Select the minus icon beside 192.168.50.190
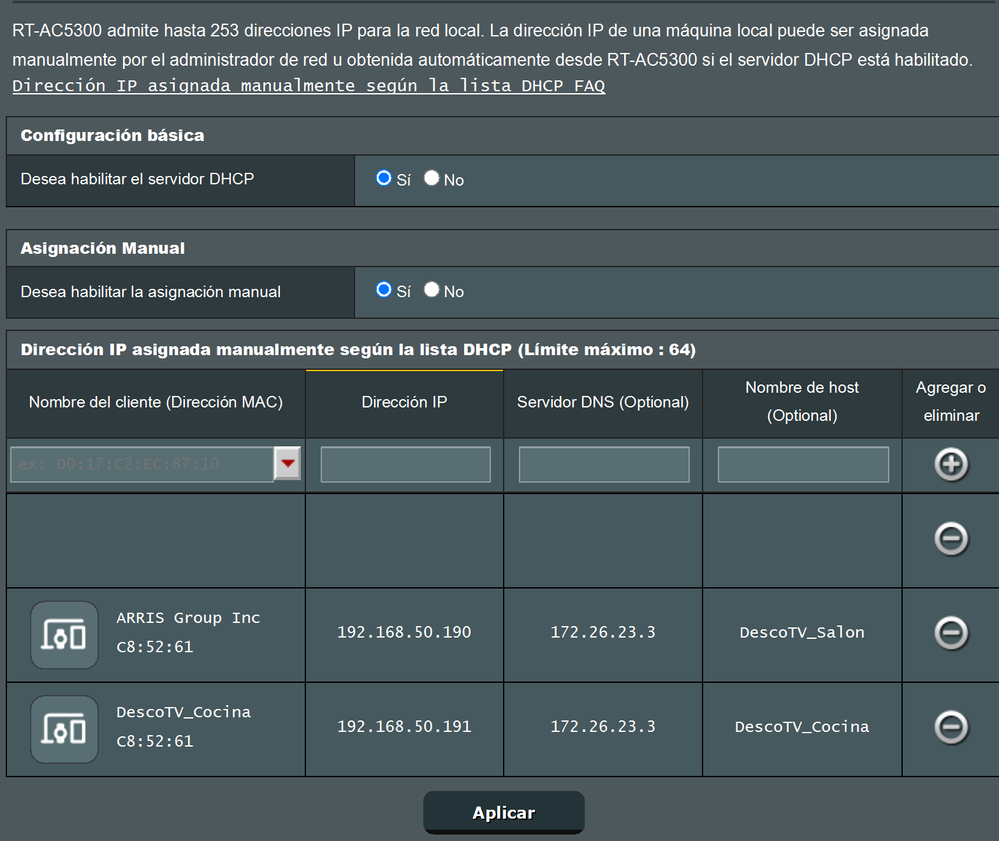Image resolution: width=999 pixels, height=841 pixels. 949,633
